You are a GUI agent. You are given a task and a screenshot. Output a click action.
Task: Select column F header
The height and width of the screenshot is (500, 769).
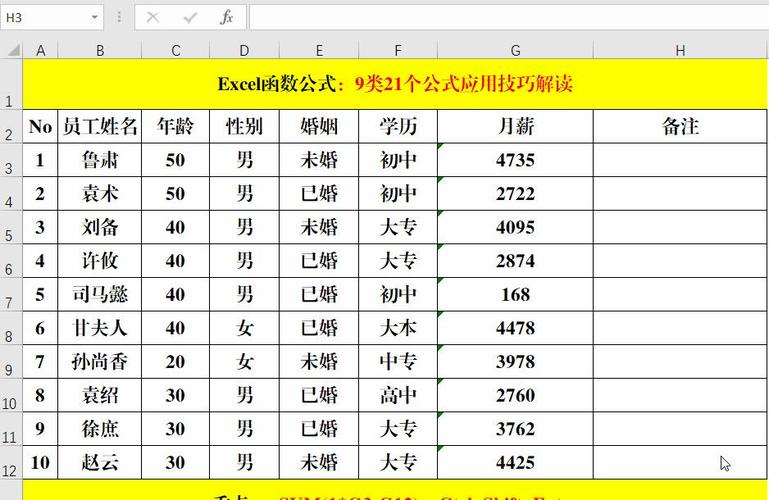tap(398, 50)
